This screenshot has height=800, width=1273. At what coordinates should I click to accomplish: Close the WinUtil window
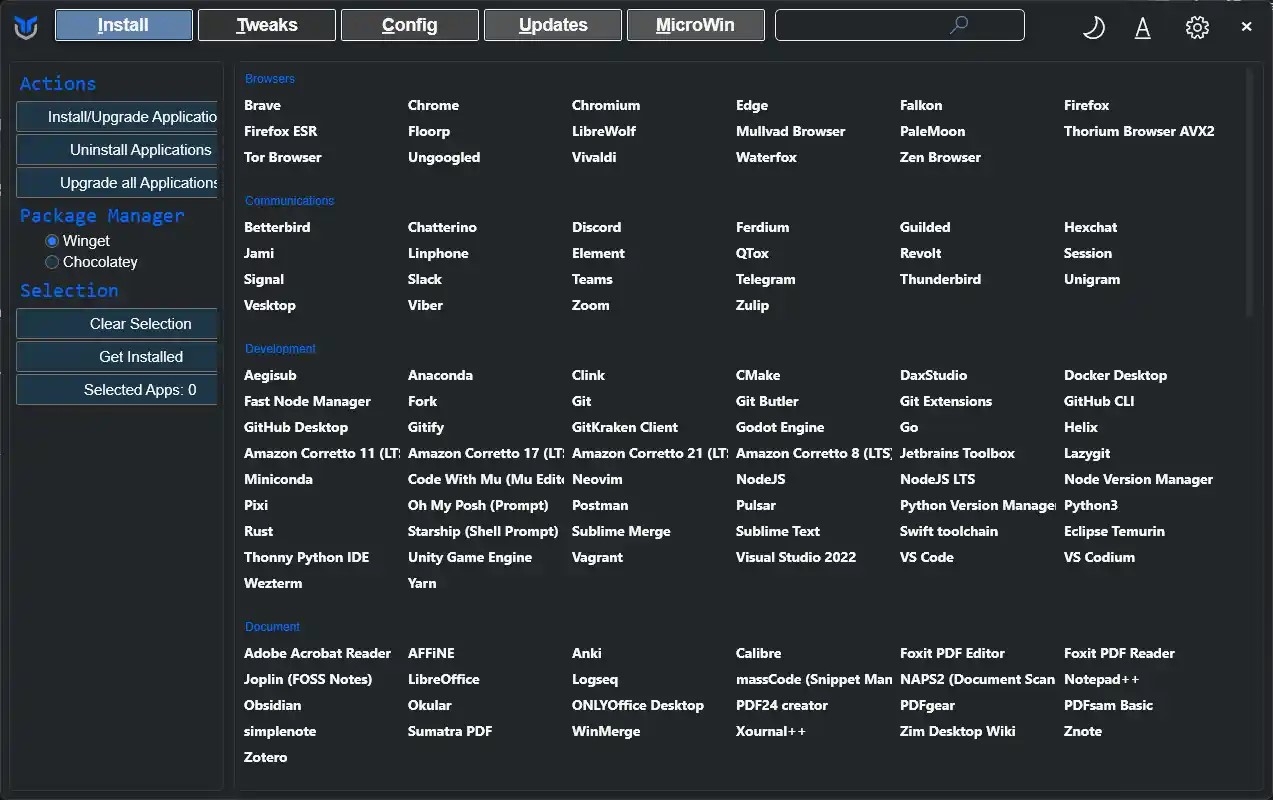[1246, 27]
